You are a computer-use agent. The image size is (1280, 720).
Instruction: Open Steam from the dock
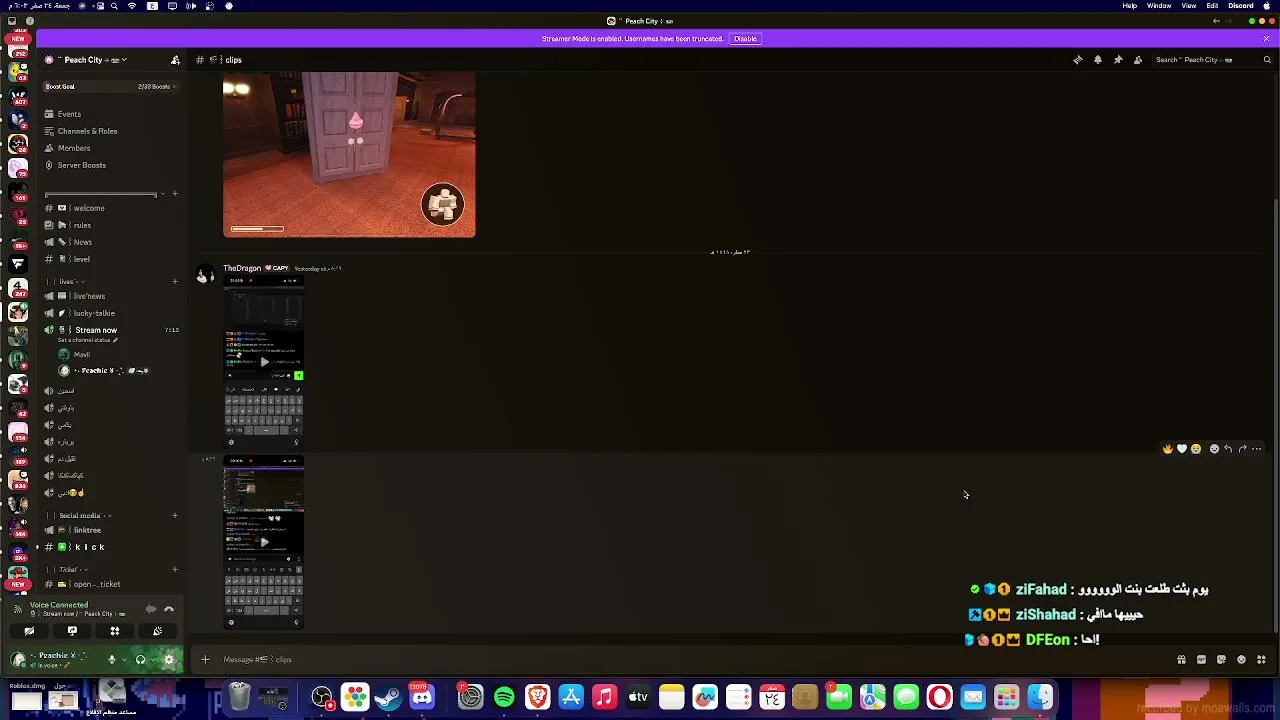point(388,697)
